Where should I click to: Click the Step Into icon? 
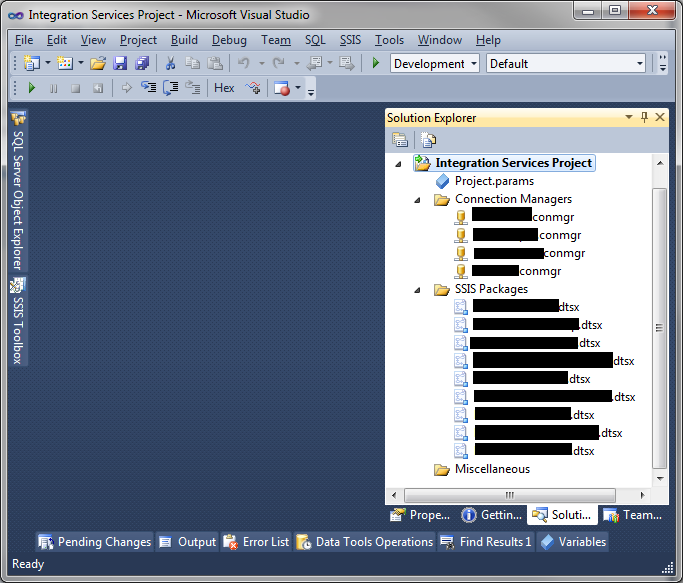pyautogui.click(x=149, y=88)
